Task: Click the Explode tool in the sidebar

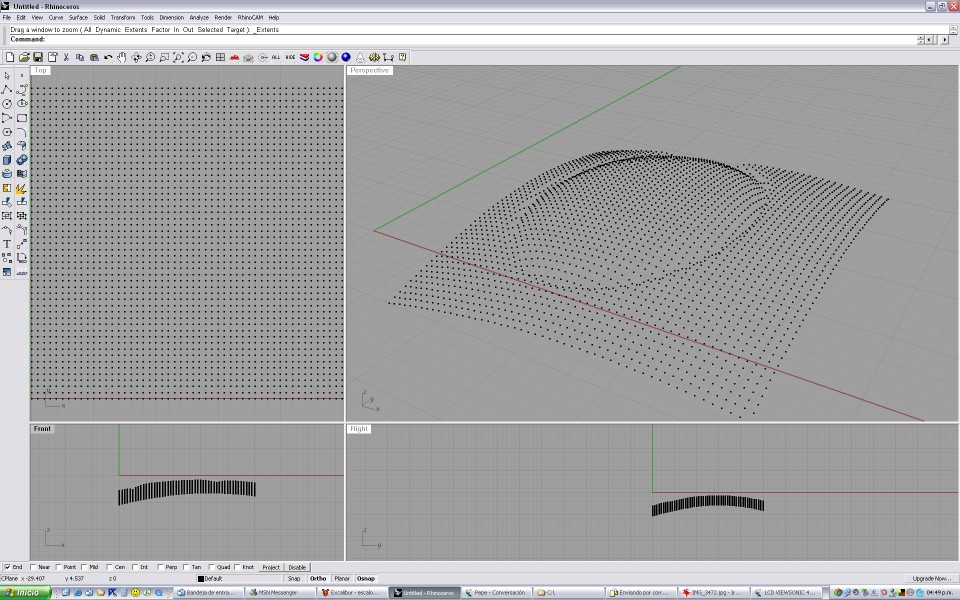Action: pos(21,188)
